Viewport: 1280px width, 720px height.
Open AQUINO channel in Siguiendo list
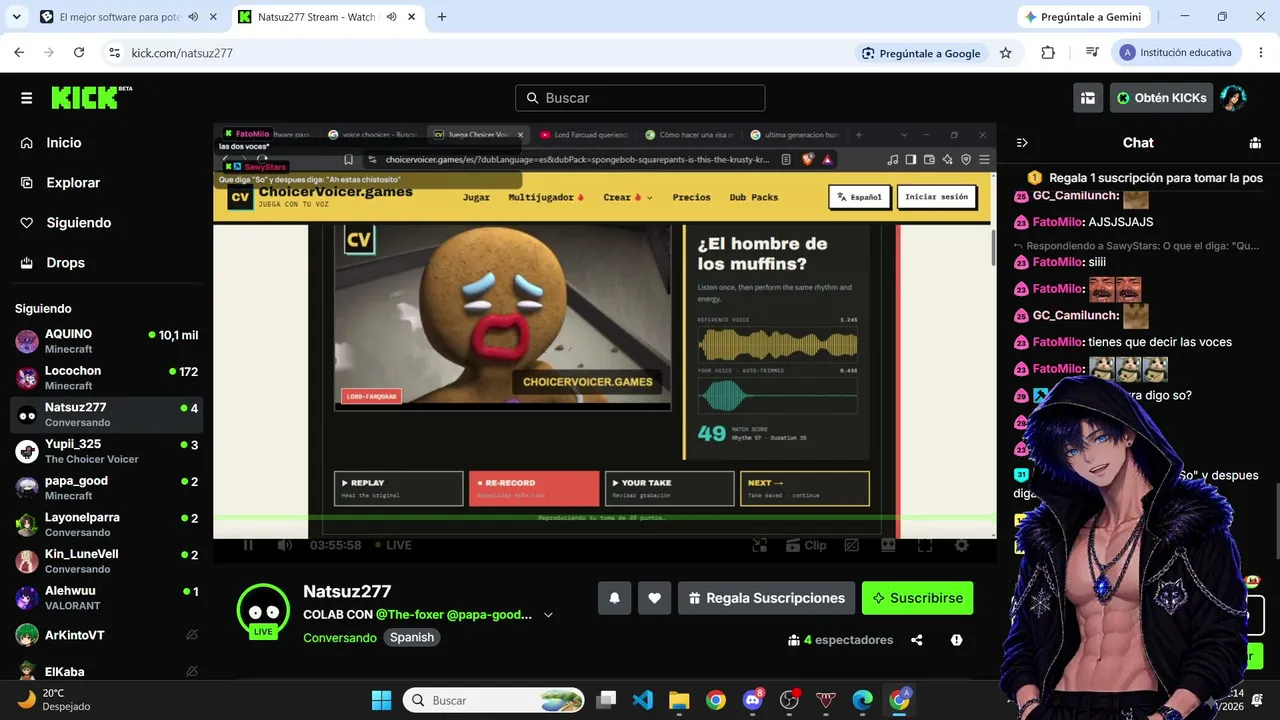click(106, 341)
